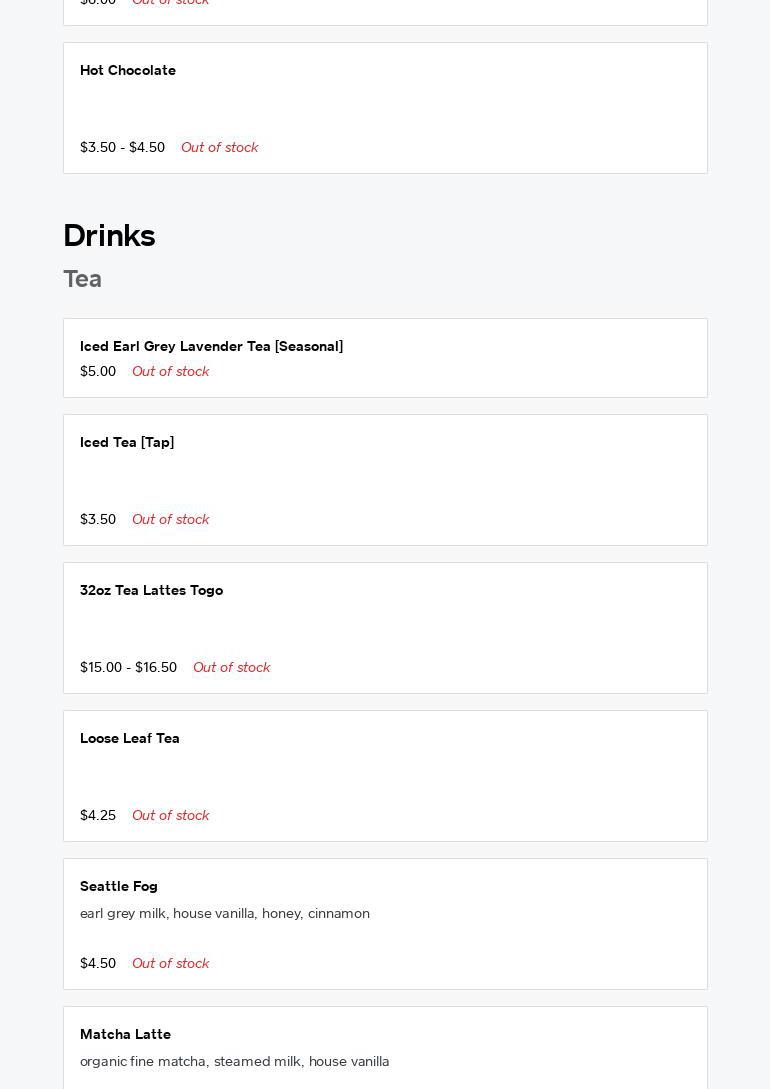Click the $5.00 price on Iced Earl Grey
This screenshot has height=1089, width=770.
click(x=98, y=372)
